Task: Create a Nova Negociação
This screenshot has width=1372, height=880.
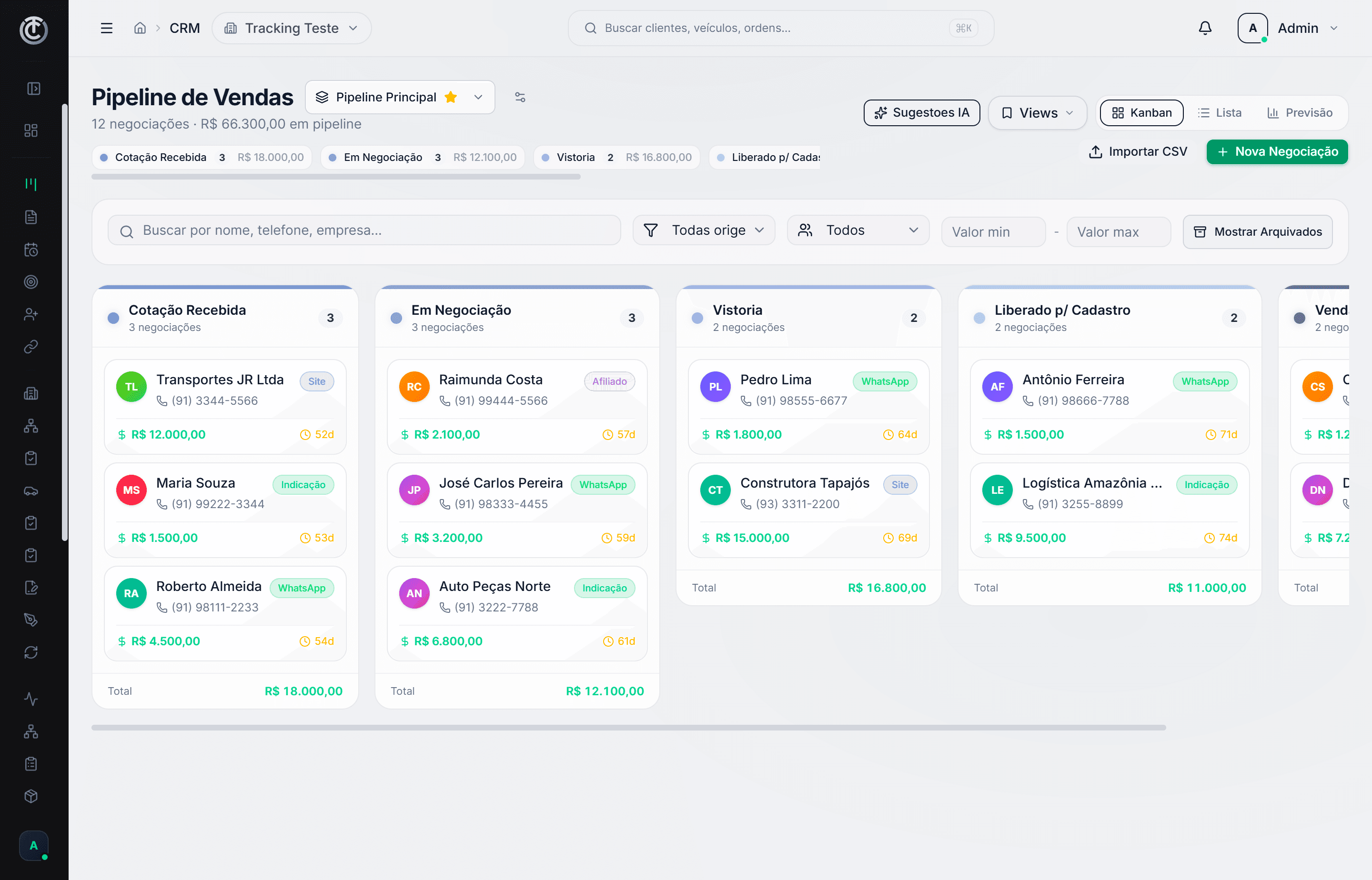Action: click(1277, 151)
